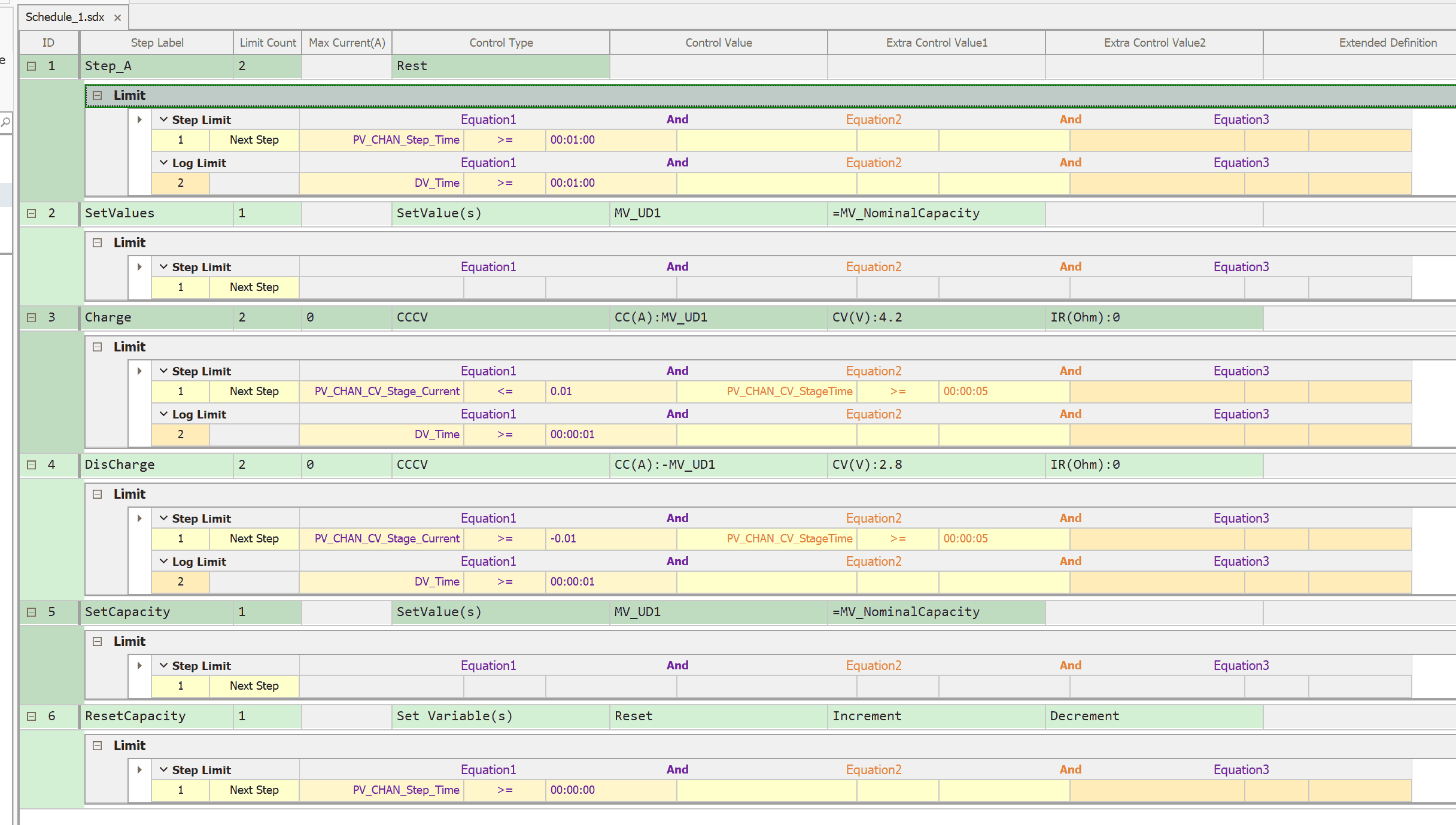
Task: Click the Step Label column header
Action: pos(157,43)
